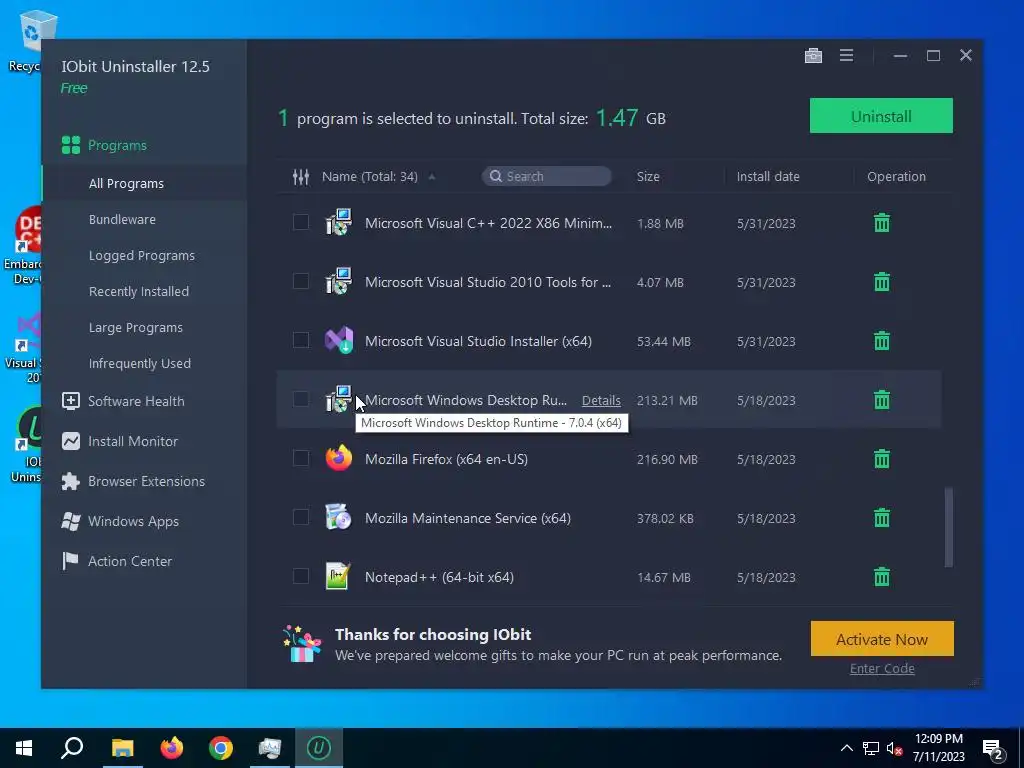Click the program list vertical scrollbar
The height and width of the screenshot is (768, 1024).
point(948,527)
